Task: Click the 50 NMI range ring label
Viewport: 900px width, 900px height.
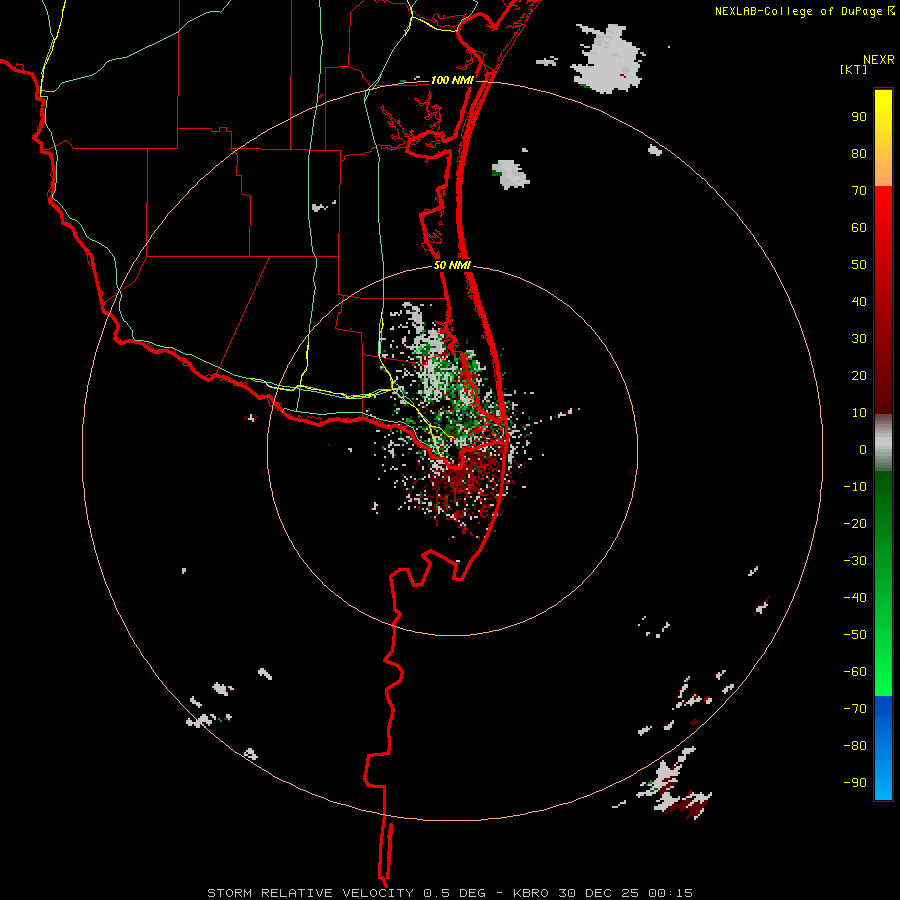Action: pos(452,265)
